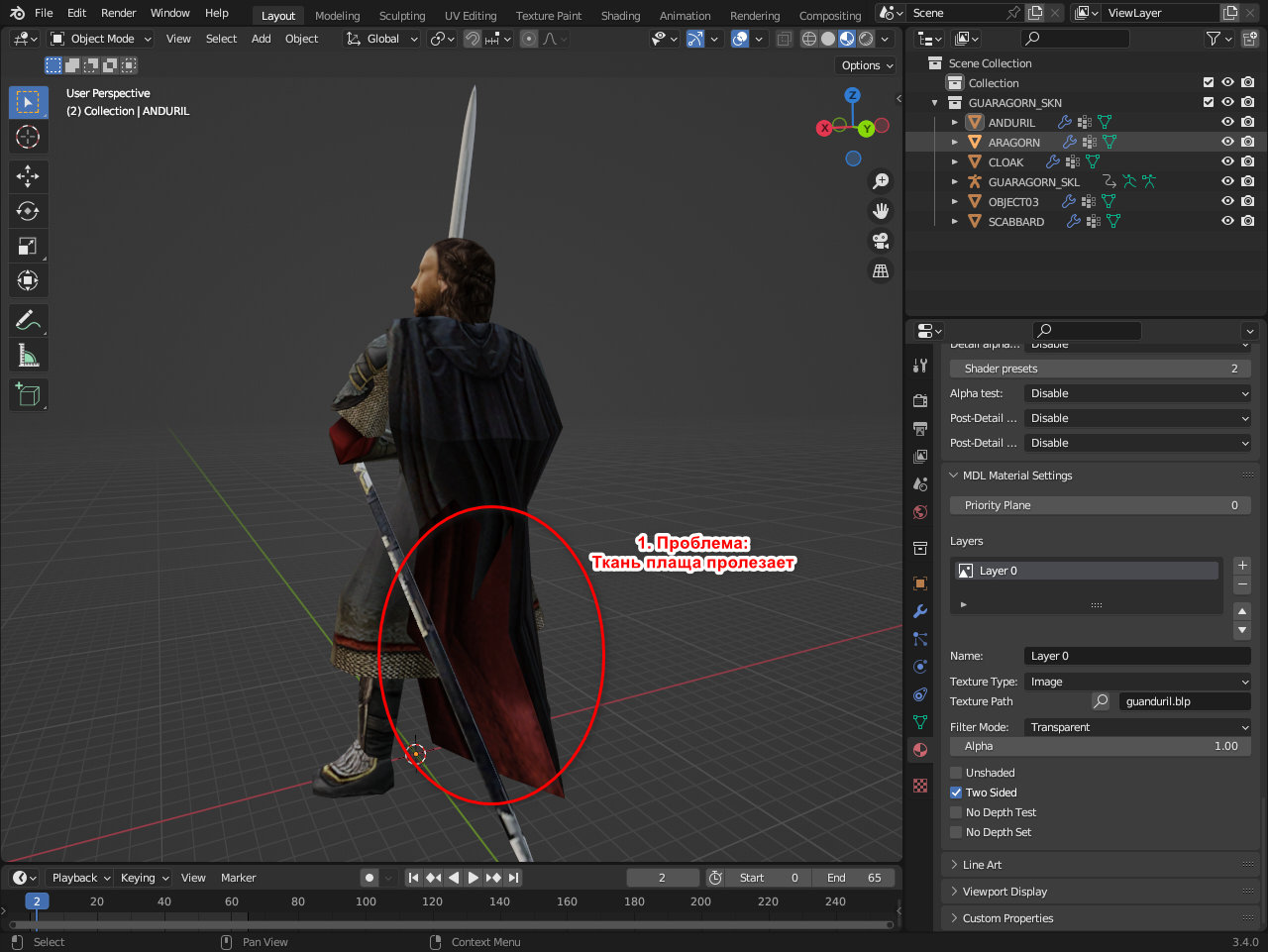Select the Scale tool
Screen dimensions: 1268x952
28,246
